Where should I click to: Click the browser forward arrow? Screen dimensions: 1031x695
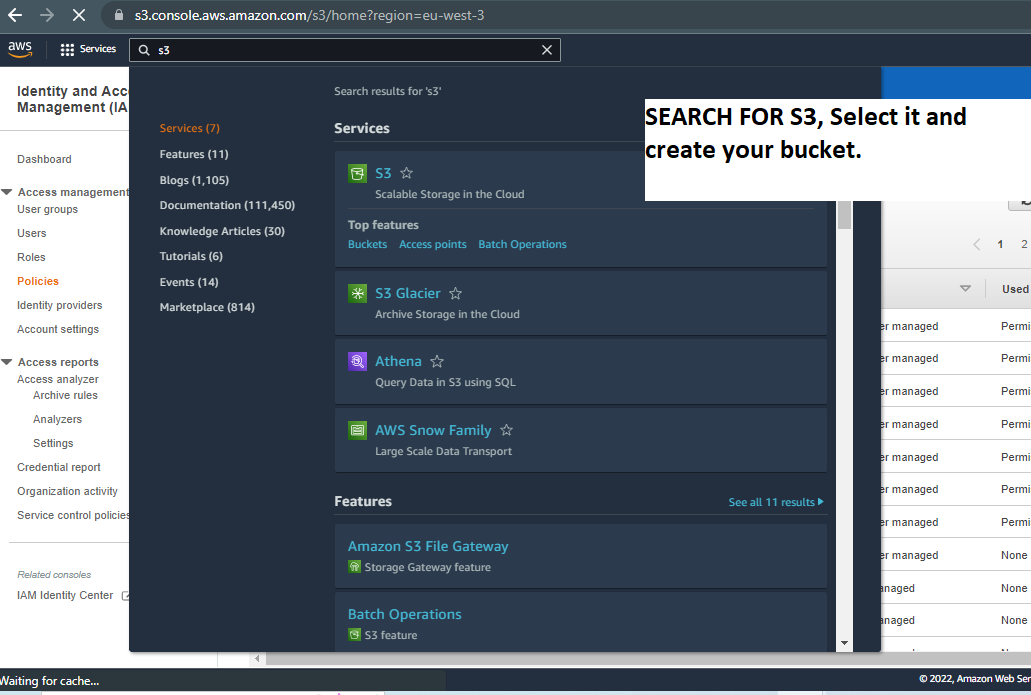[47, 15]
